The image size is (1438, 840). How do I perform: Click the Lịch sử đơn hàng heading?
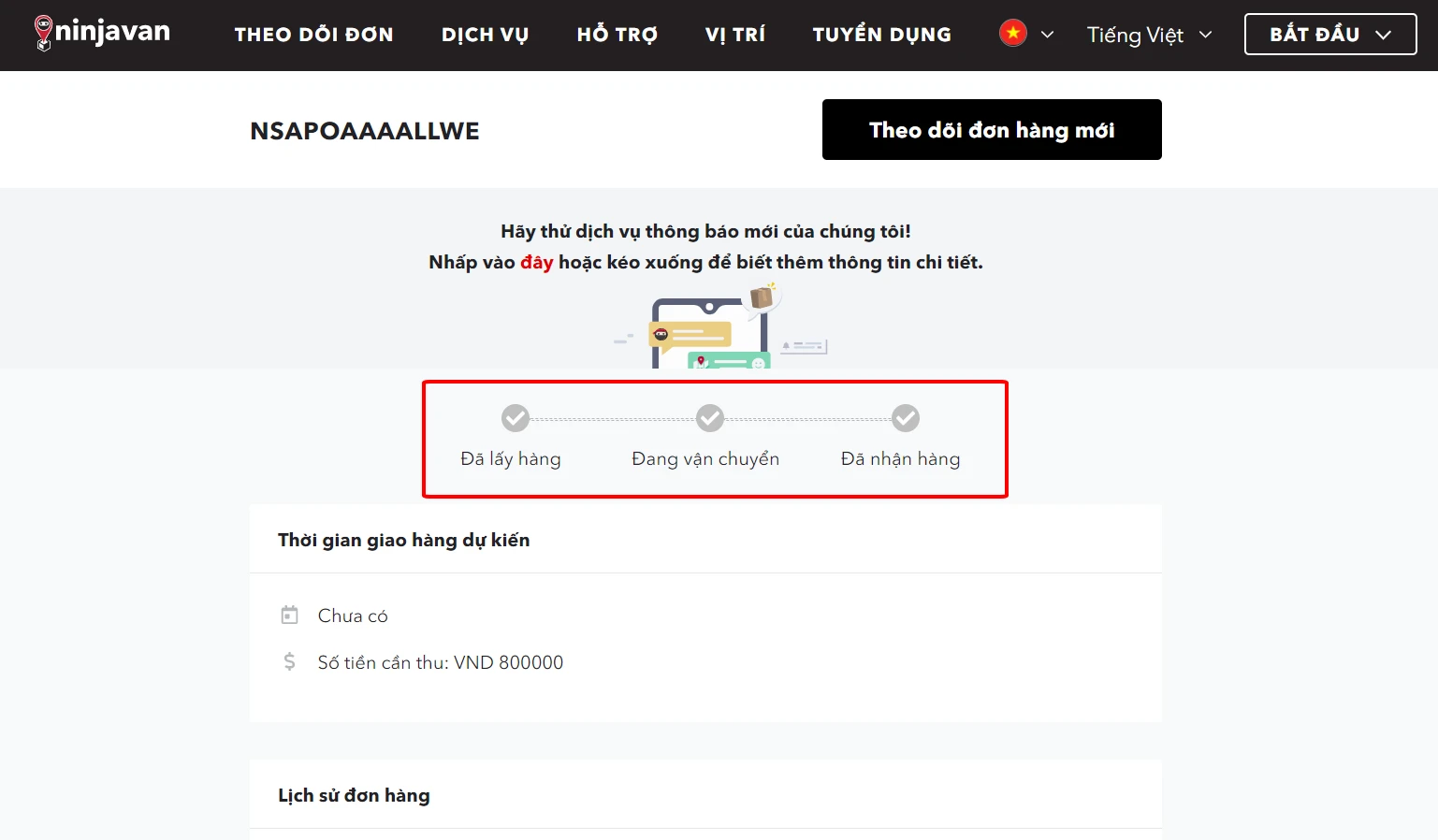tap(354, 795)
